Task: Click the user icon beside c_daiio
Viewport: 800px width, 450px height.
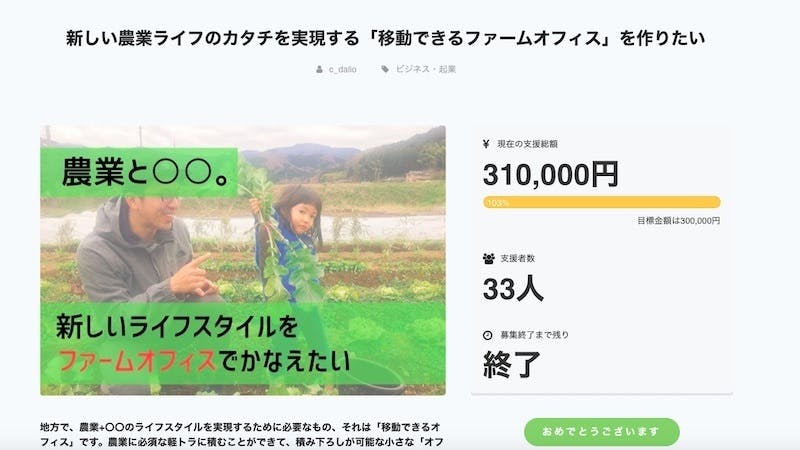Action: 319,70
